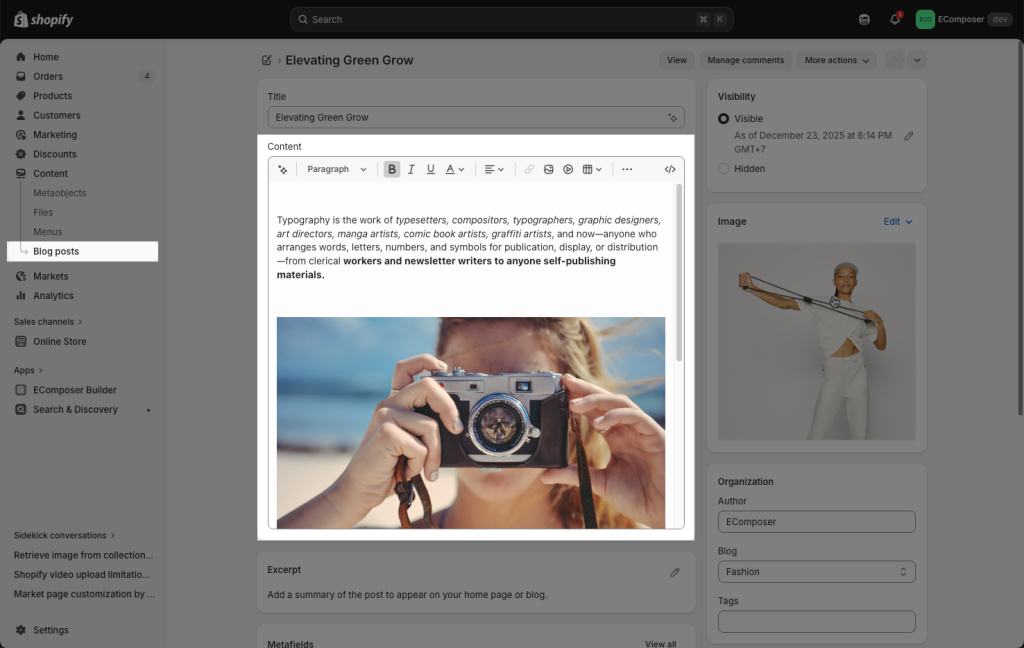Open the Paragraph style dropdown
This screenshot has width=1024, height=648.
(337, 170)
